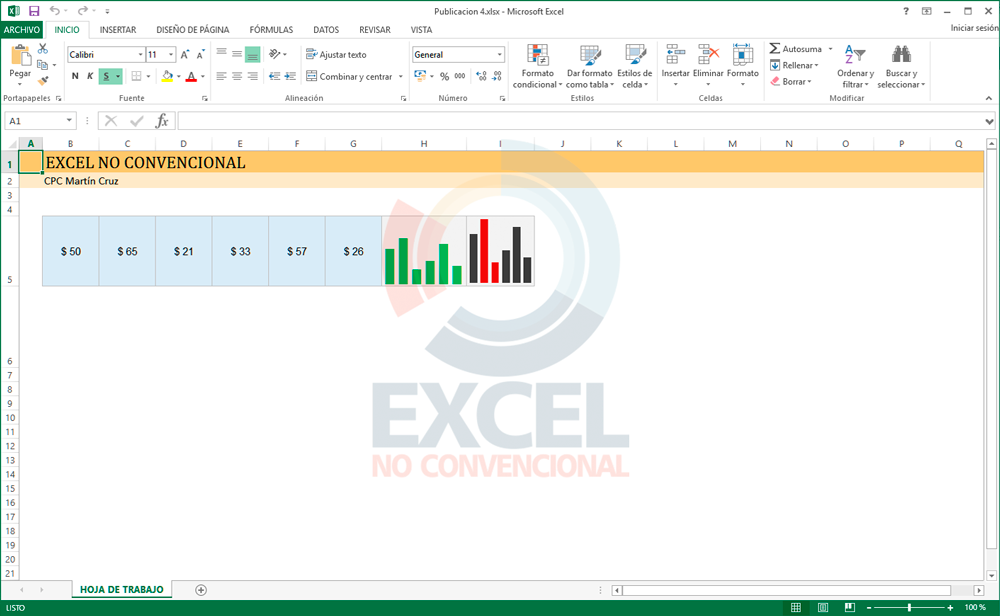Viewport: 1000px width, 616px height.
Task: Open Formato condicional in Estilos group
Action: [x=538, y=66]
